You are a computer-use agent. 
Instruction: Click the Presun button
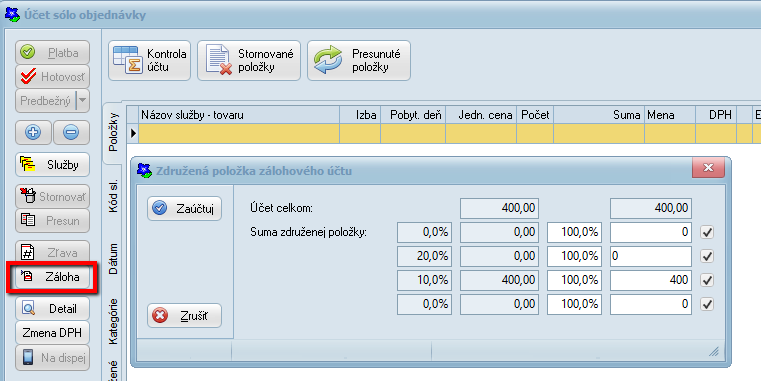(52, 221)
